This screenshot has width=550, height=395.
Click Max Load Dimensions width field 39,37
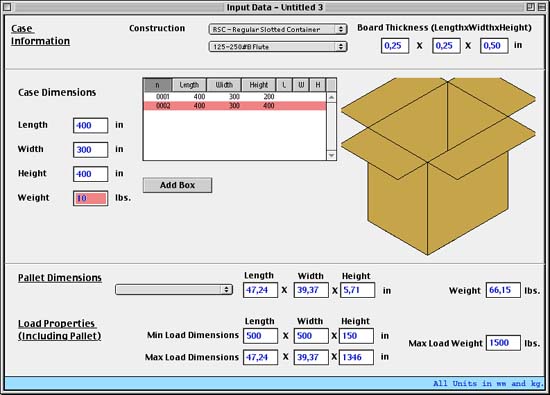(x=311, y=357)
